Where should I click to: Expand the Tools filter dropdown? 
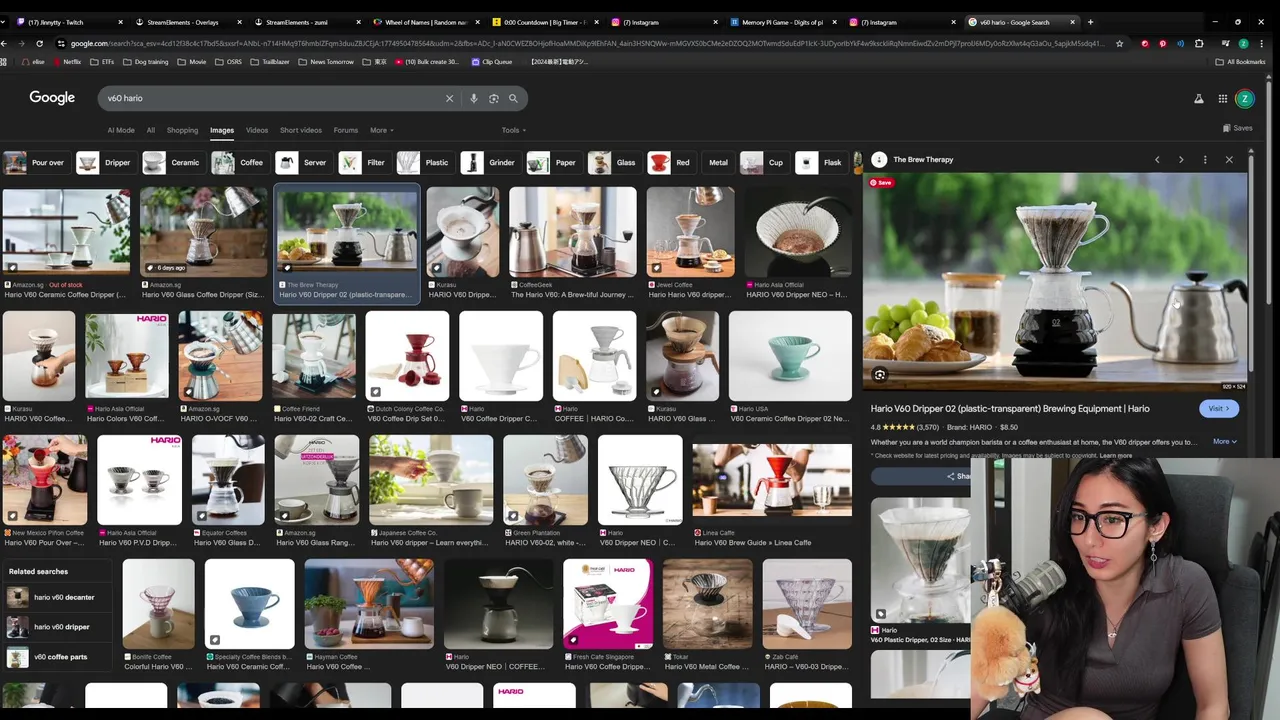[x=514, y=130]
